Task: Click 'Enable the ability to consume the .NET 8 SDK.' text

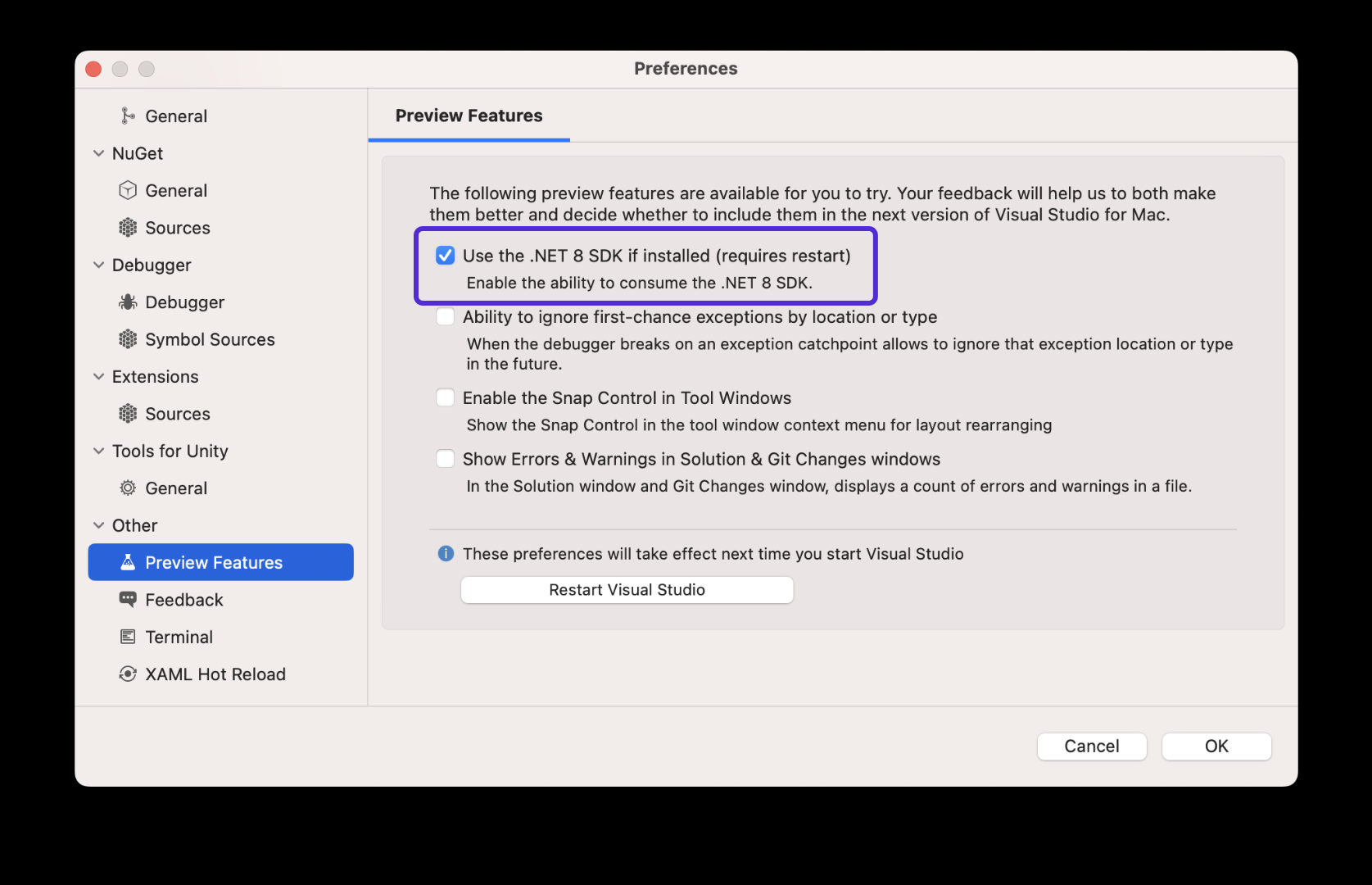Action: pos(640,283)
